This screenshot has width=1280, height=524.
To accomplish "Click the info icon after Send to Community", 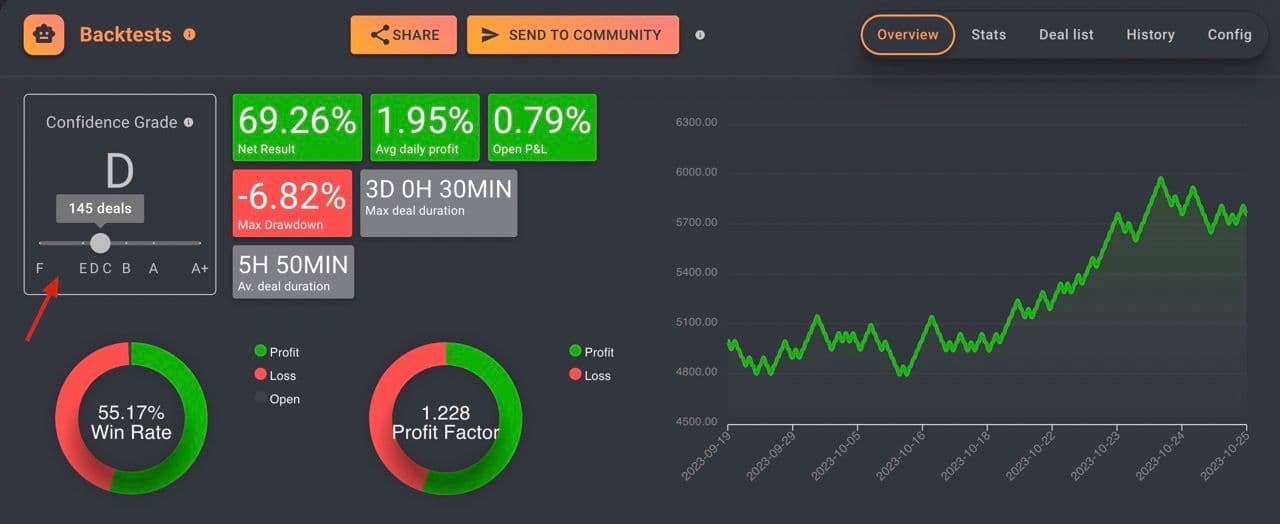I will (x=700, y=35).
